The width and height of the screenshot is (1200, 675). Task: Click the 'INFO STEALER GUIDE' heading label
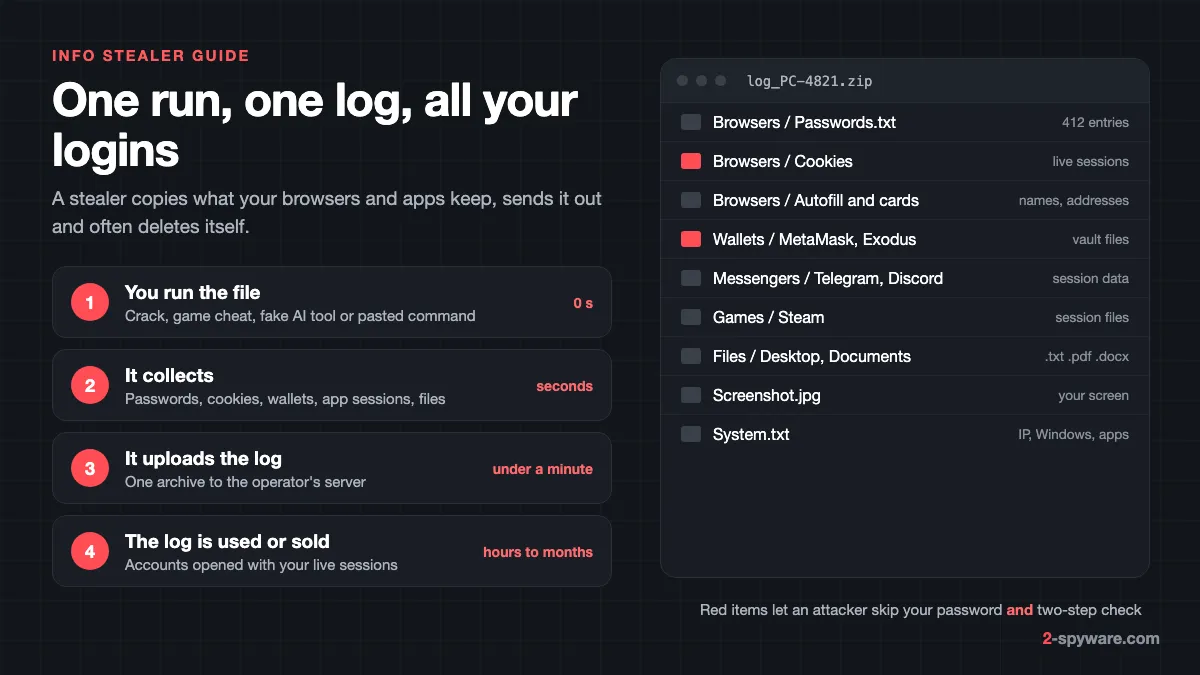click(151, 56)
